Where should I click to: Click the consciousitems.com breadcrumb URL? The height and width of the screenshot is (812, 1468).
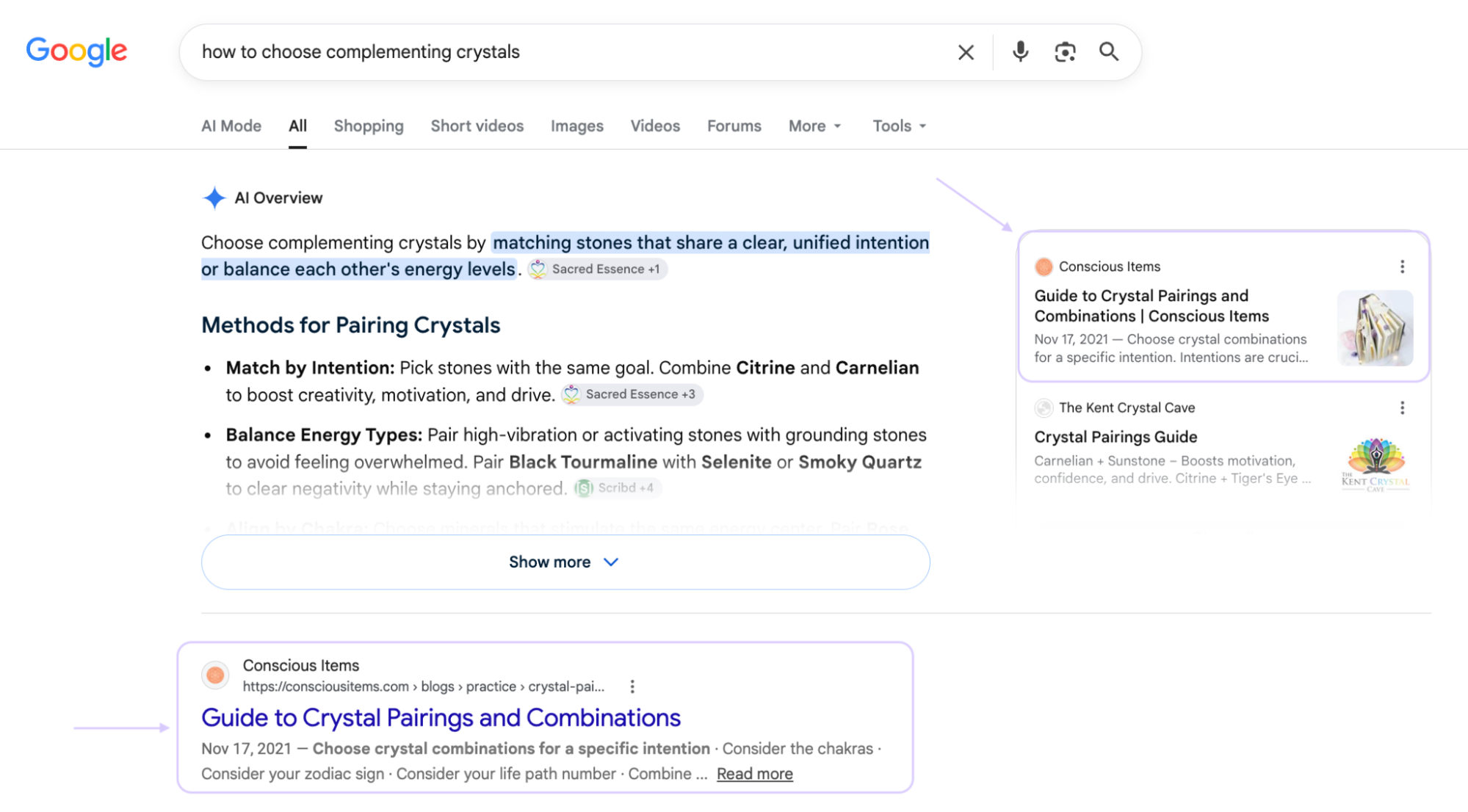tap(423, 686)
